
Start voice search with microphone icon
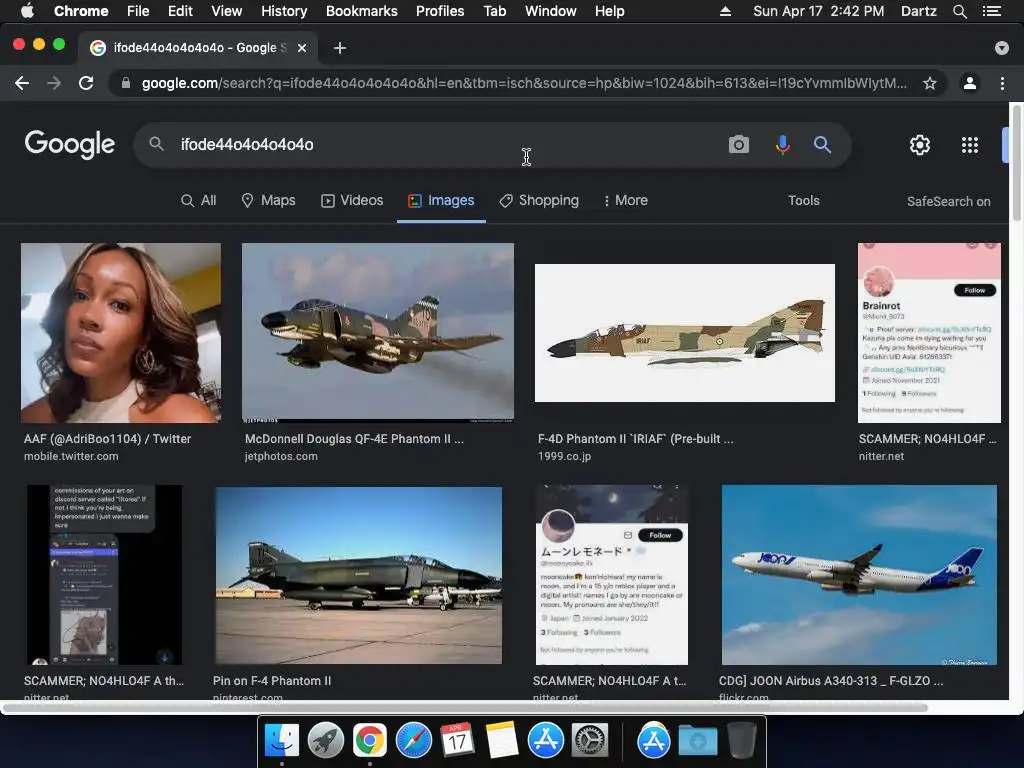pyautogui.click(x=782, y=144)
